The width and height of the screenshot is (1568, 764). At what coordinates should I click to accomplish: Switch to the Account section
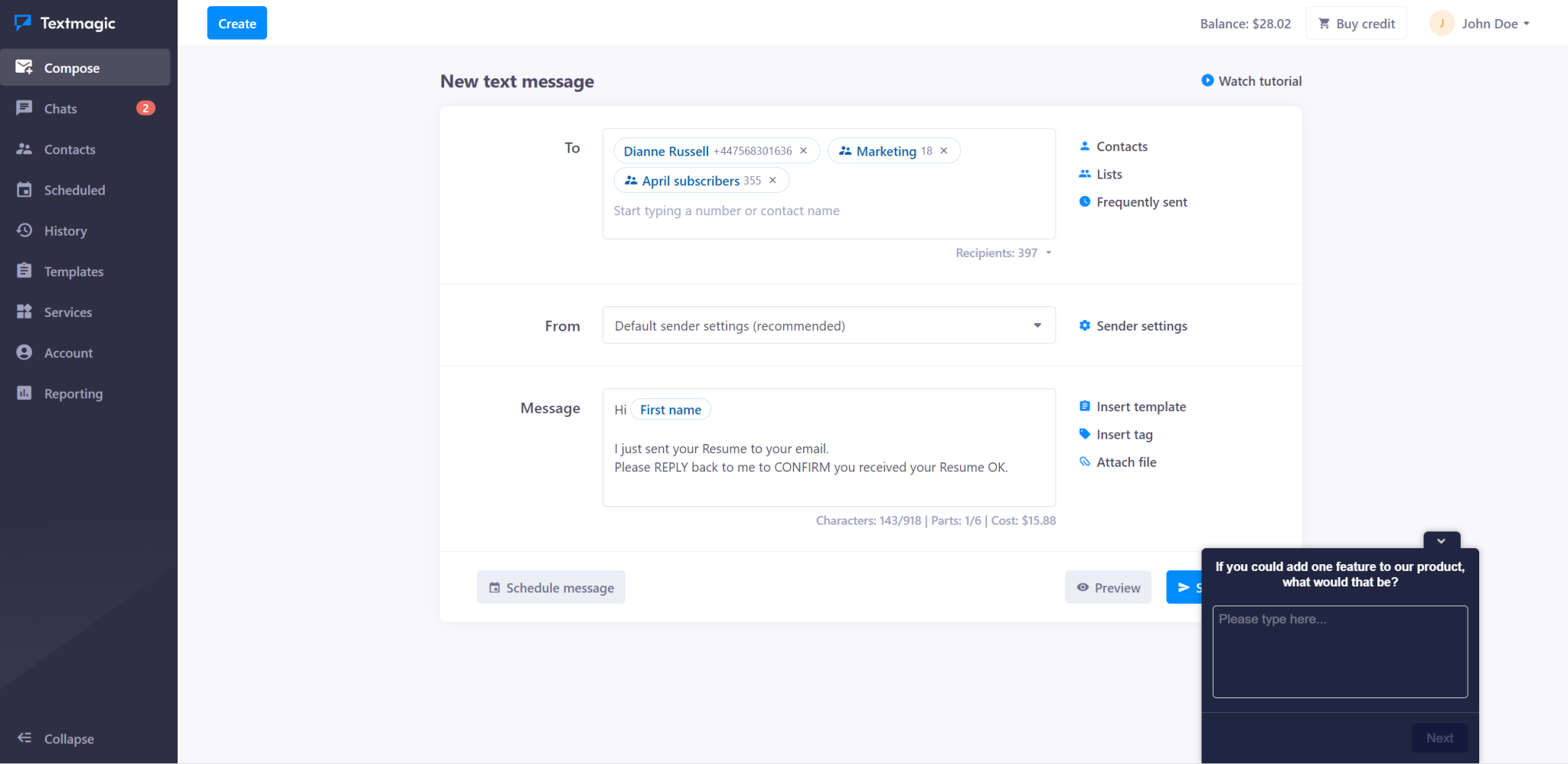pyautogui.click(x=67, y=352)
